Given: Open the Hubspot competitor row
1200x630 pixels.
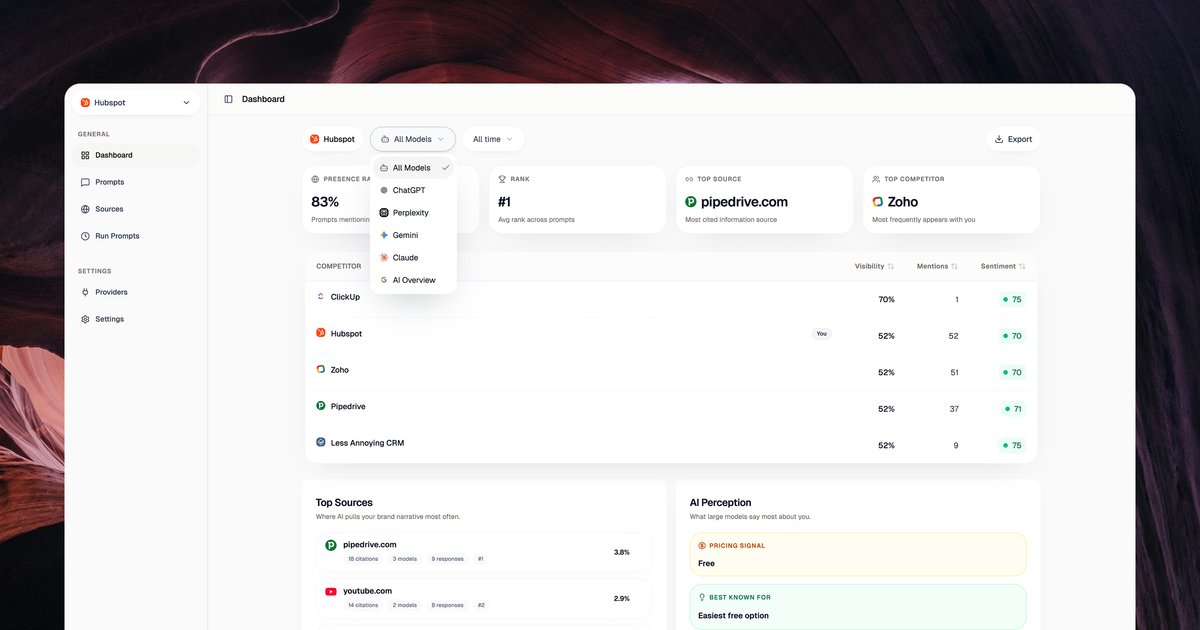Looking at the screenshot, I should [671, 335].
